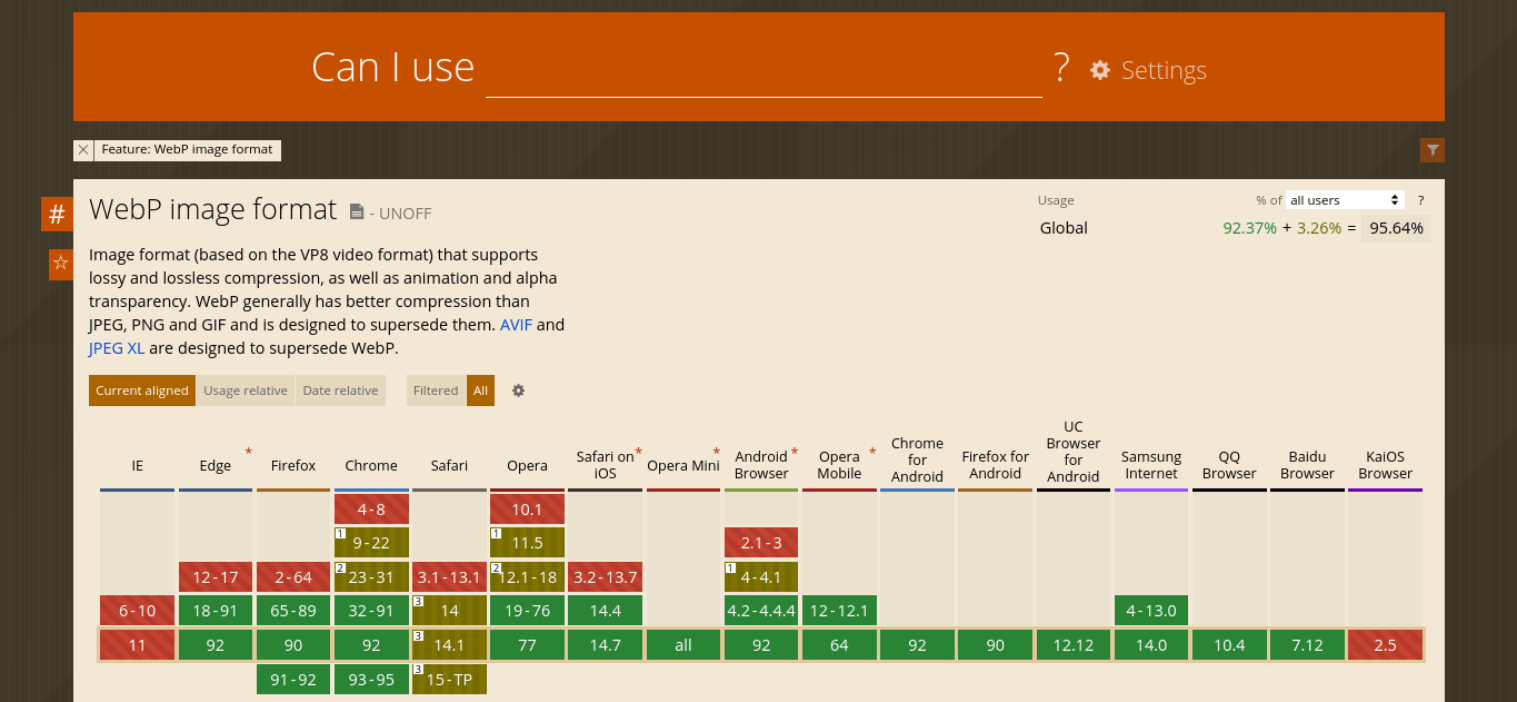Image resolution: width=1517 pixels, height=702 pixels.
Task: Click the Baidu Browser column header
Action: pos(1307,465)
